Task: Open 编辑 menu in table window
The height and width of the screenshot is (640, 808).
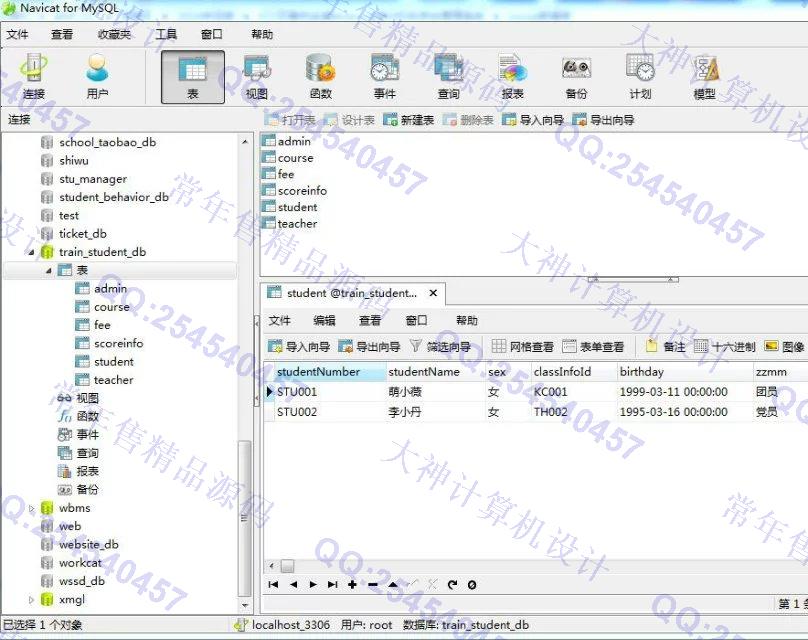Action: tap(324, 321)
